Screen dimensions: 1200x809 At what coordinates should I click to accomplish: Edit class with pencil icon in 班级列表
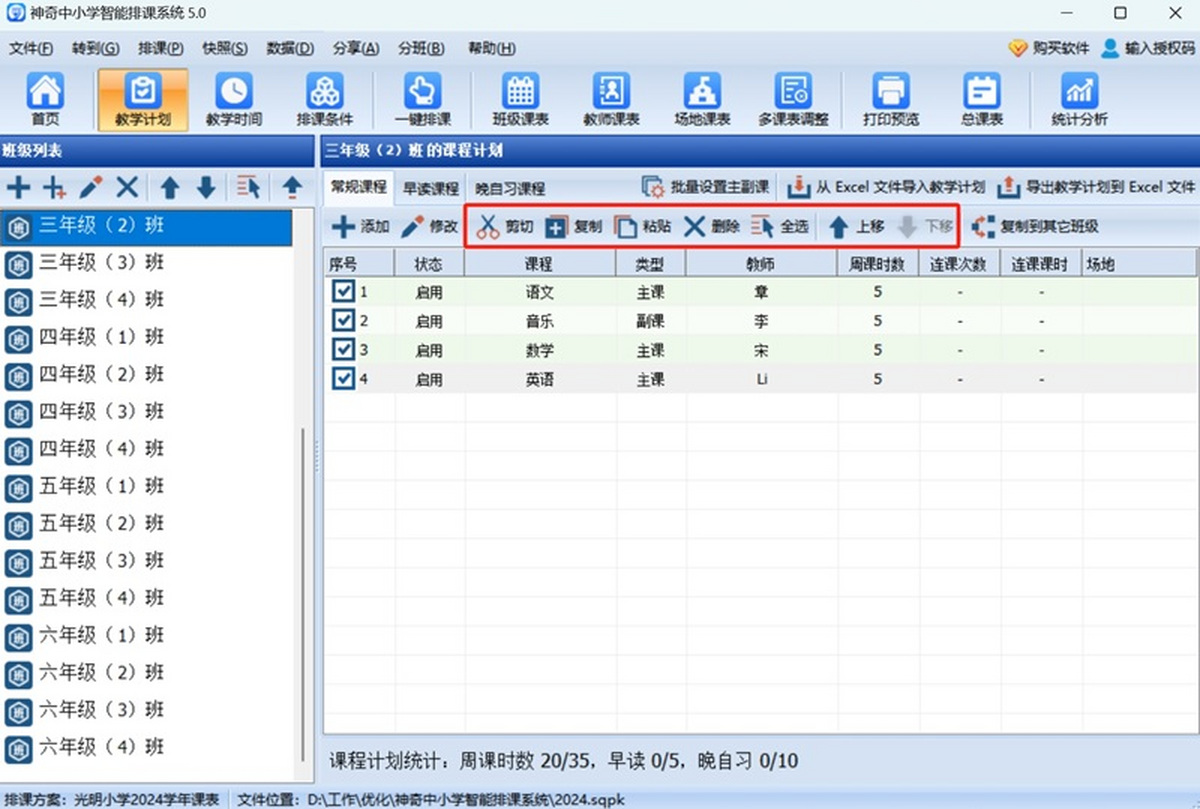coord(91,186)
